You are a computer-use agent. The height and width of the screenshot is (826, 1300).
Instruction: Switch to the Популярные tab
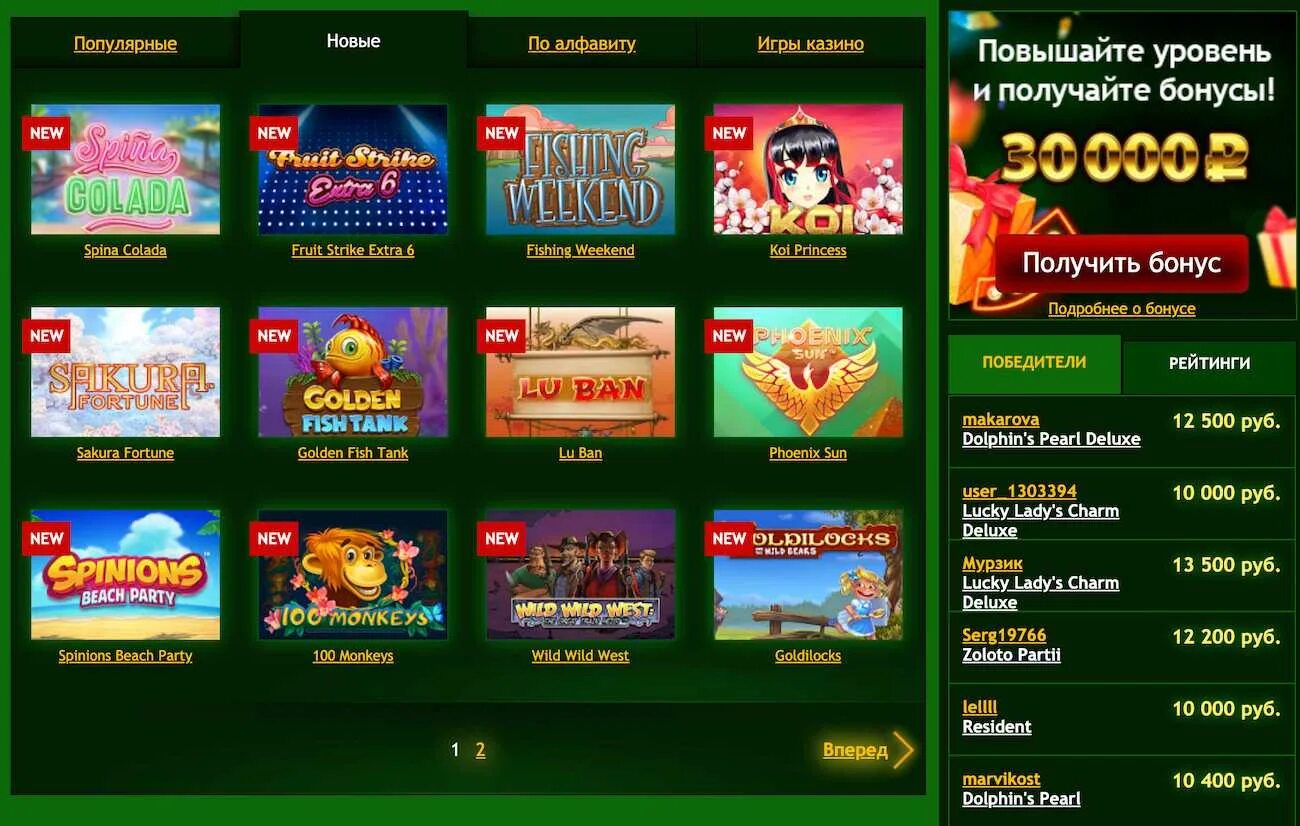tap(125, 43)
